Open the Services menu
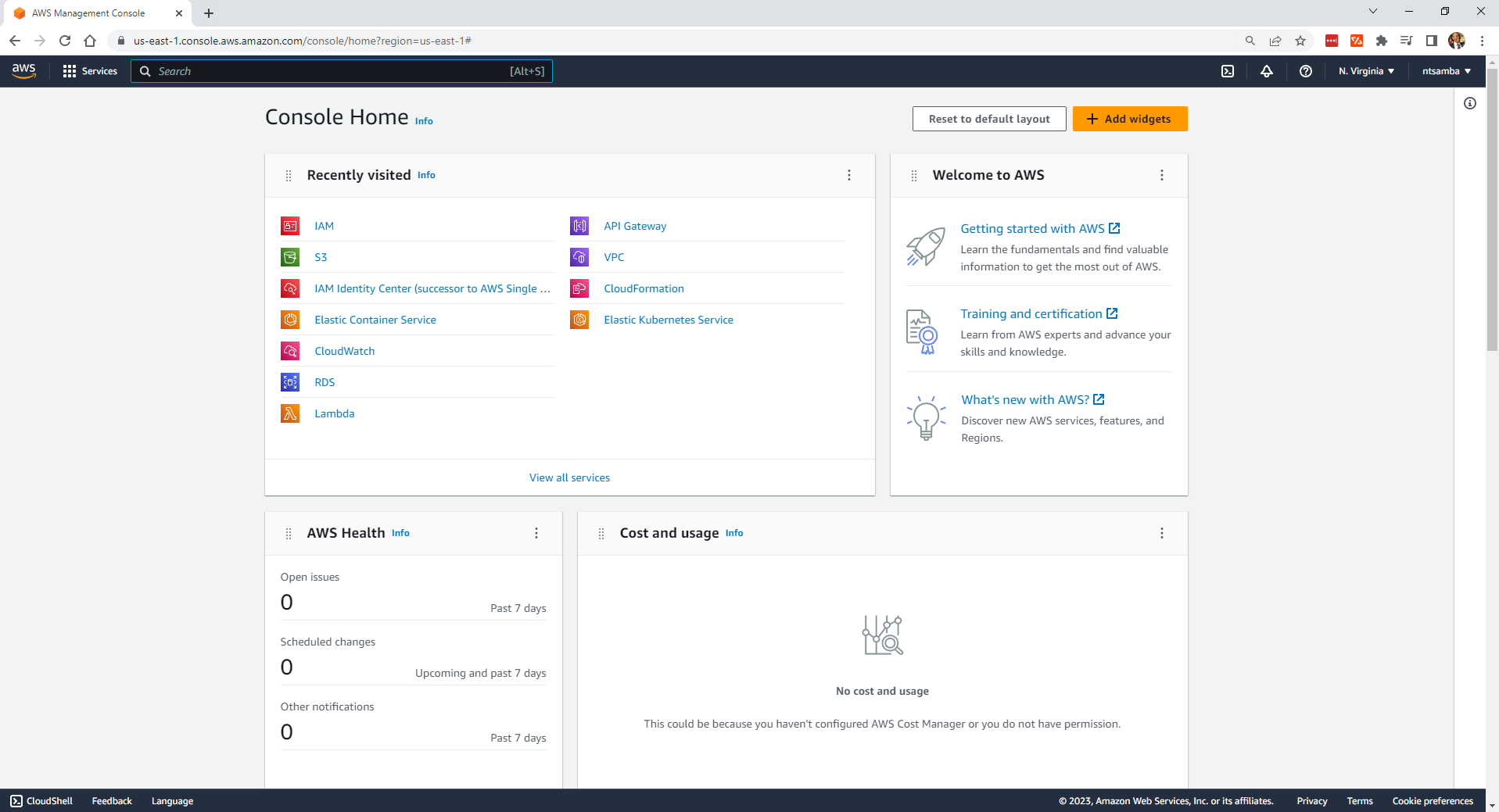This screenshot has width=1499, height=812. pyautogui.click(x=90, y=71)
